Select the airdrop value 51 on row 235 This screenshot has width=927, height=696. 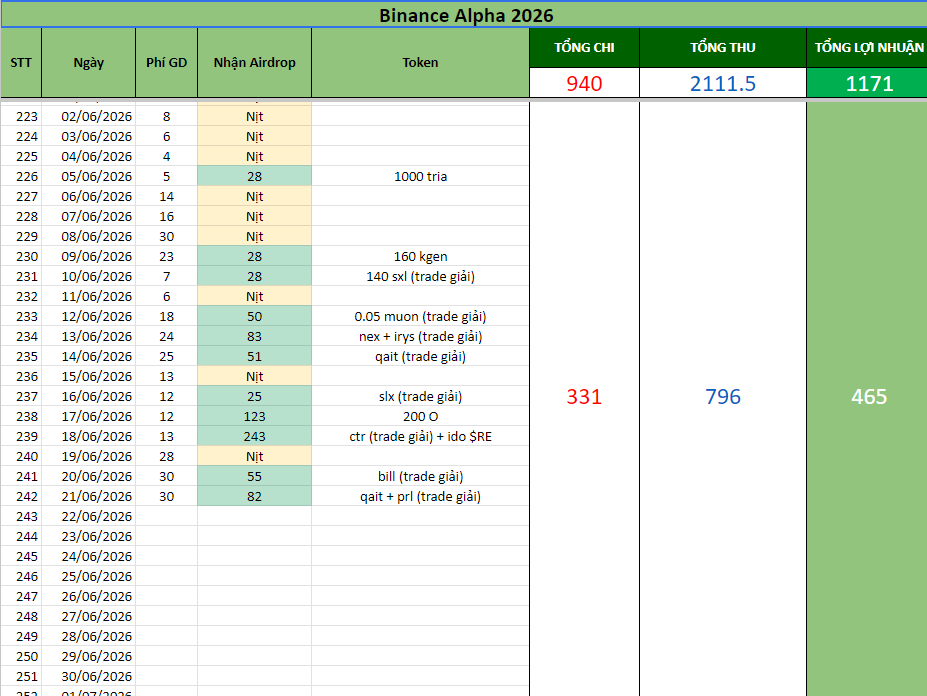[255, 356]
